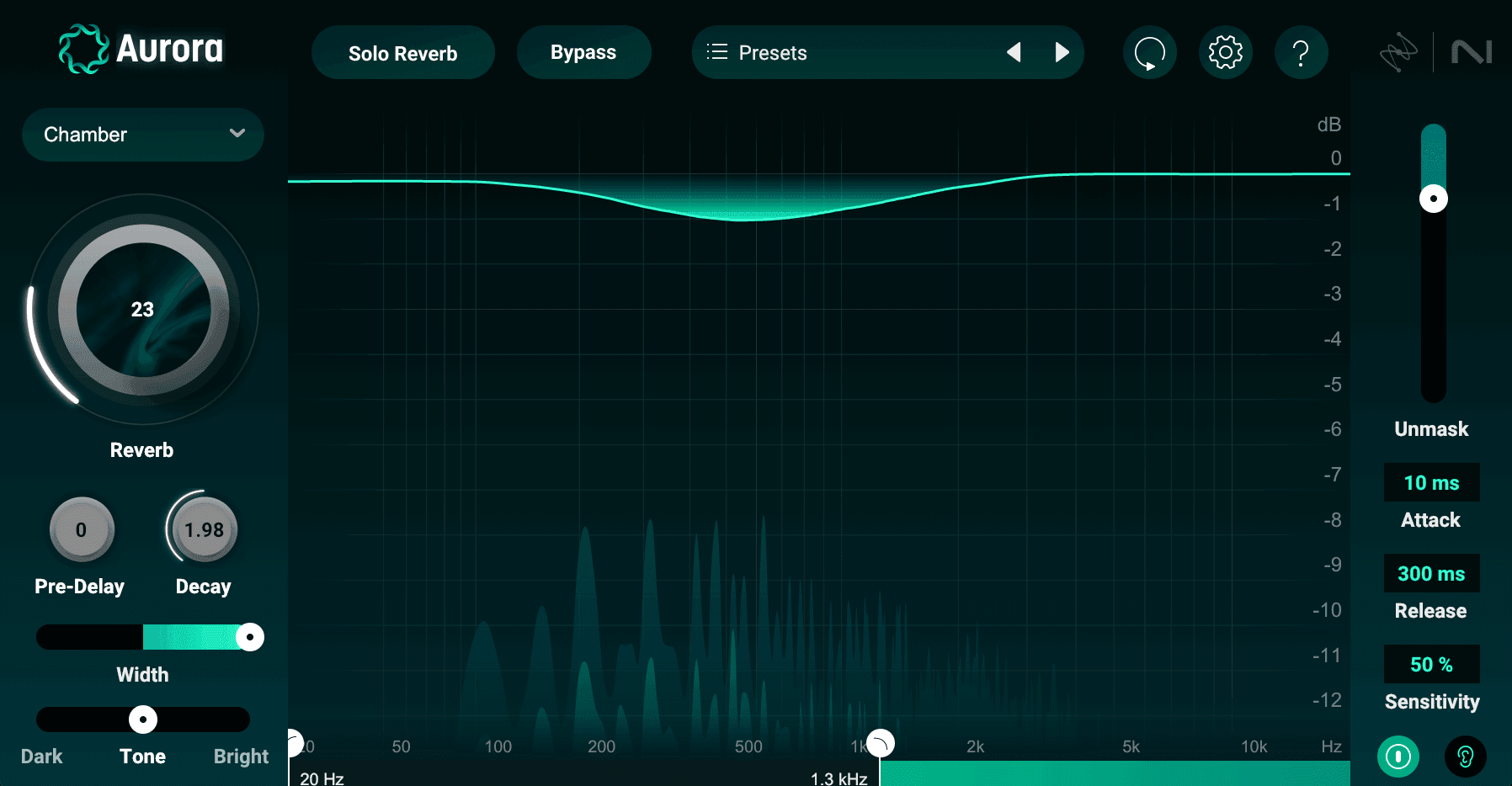Click the Bright tone label
This screenshot has width=1512, height=786.
[x=241, y=757]
